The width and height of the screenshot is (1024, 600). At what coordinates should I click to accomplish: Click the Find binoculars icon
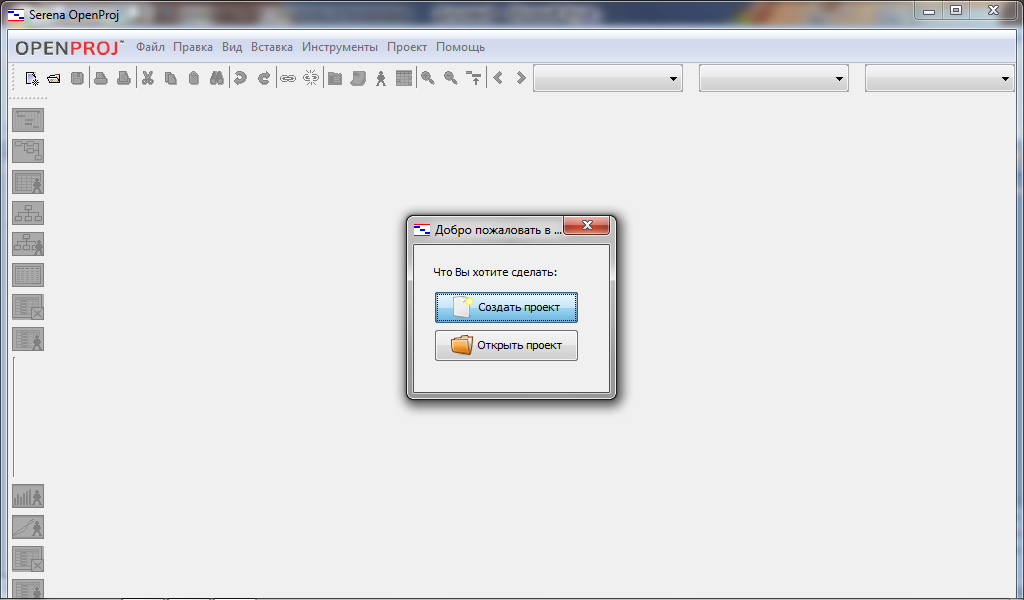[217, 78]
